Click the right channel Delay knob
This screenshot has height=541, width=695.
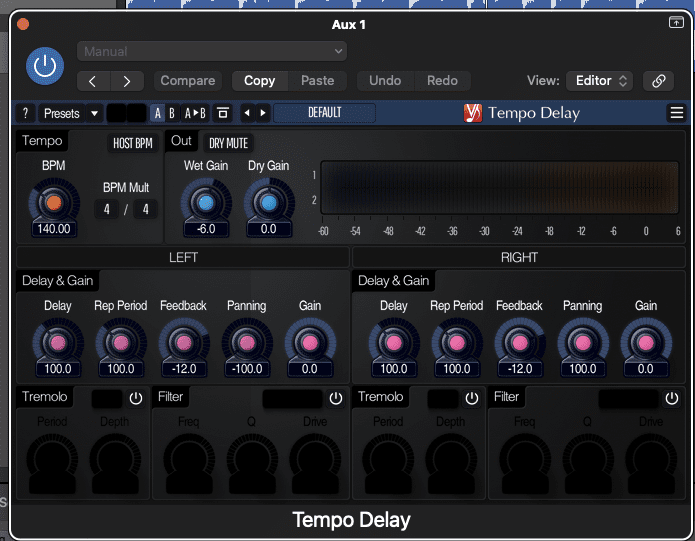point(394,343)
